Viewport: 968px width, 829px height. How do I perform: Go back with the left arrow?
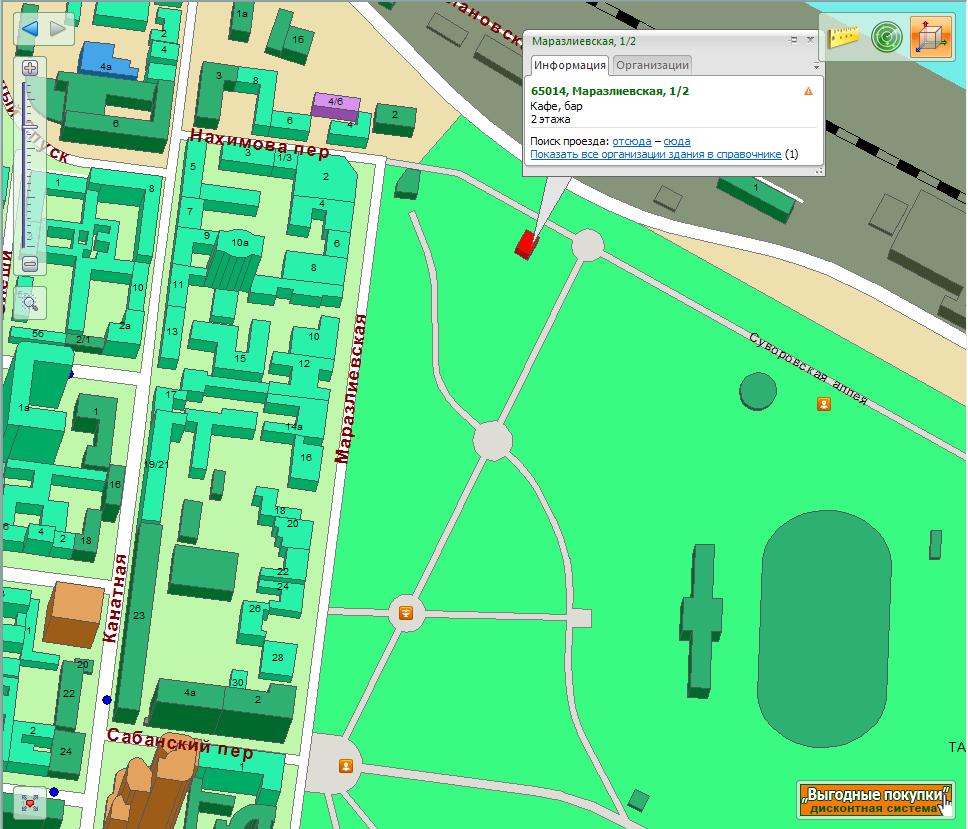29,28
